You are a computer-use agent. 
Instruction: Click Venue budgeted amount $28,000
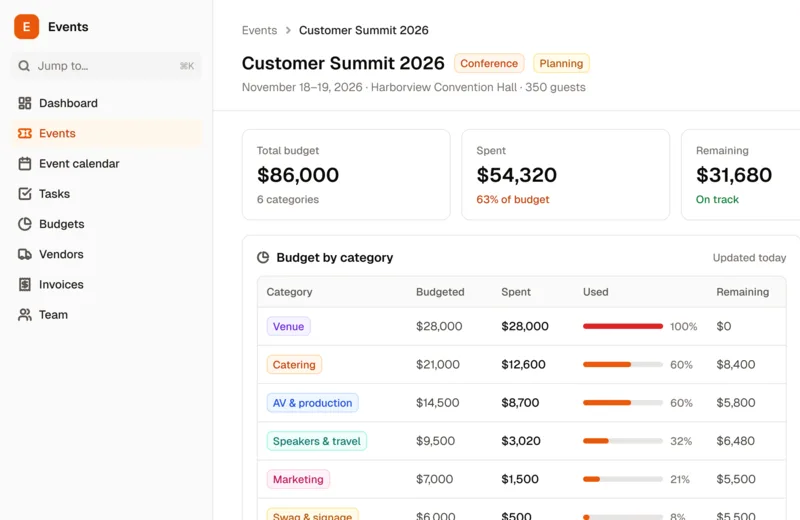tap(439, 326)
